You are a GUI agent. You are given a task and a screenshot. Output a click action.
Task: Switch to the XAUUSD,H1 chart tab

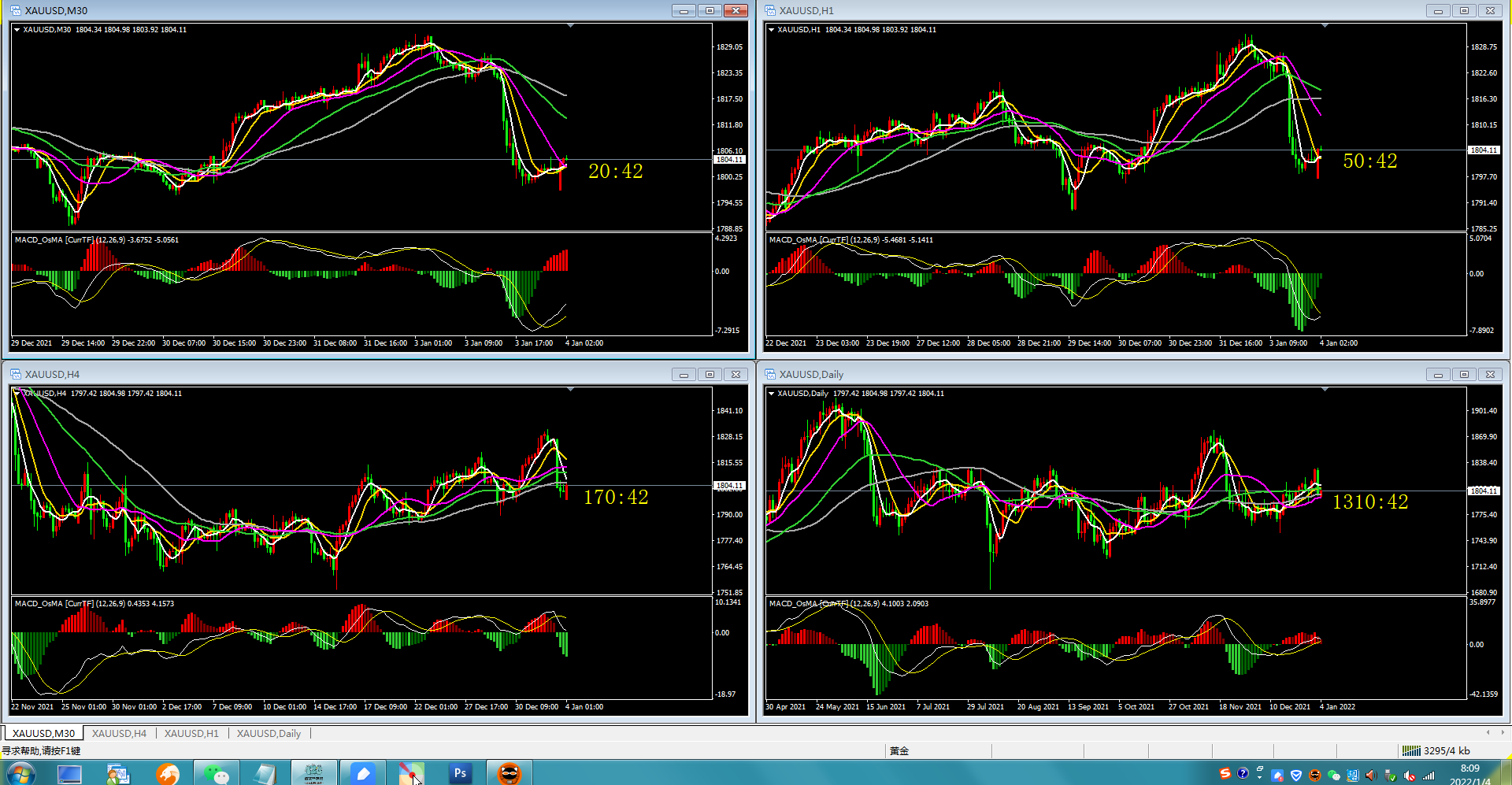(x=191, y=733)
